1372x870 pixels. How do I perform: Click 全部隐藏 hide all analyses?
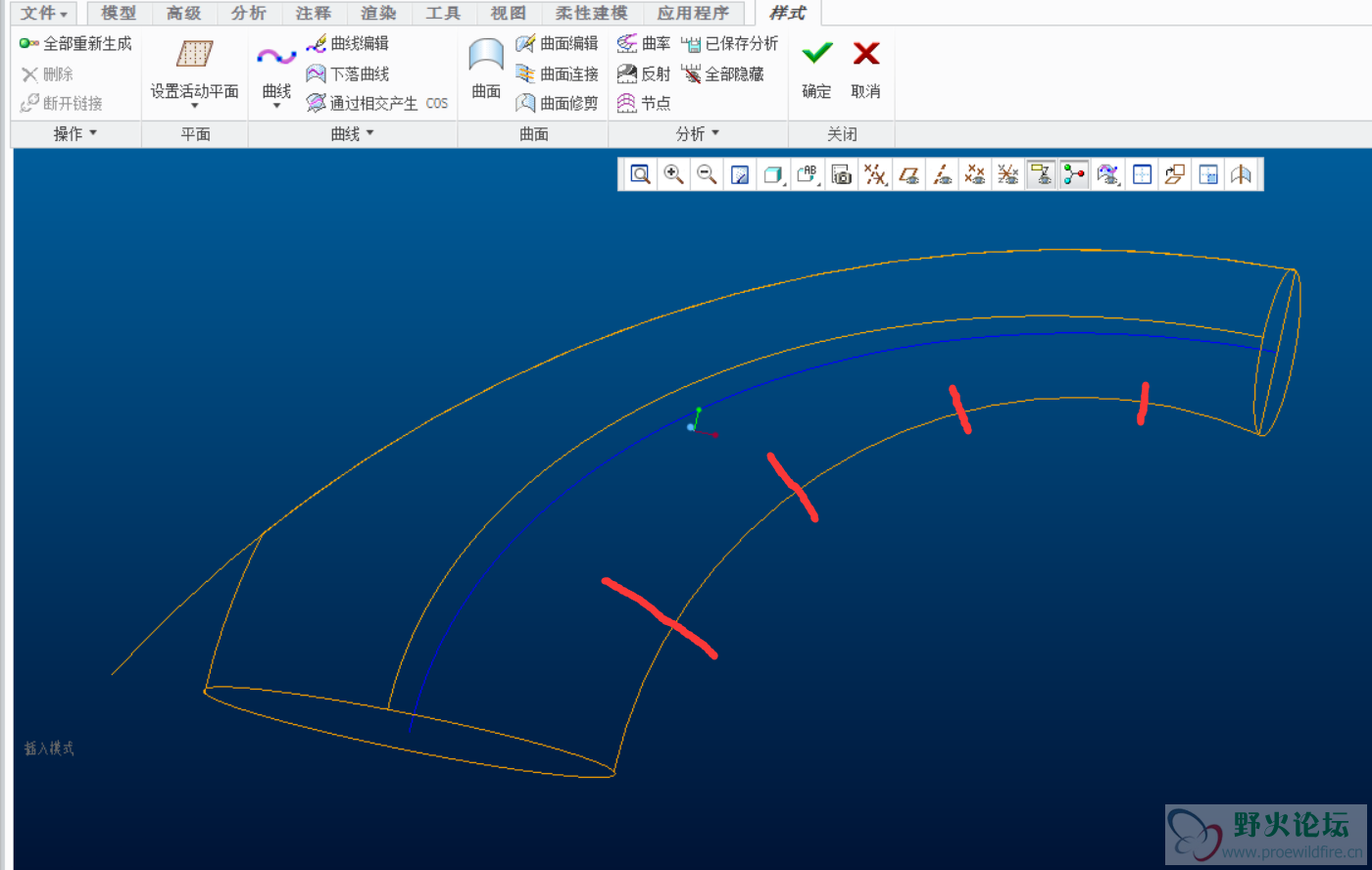[722, 73]
